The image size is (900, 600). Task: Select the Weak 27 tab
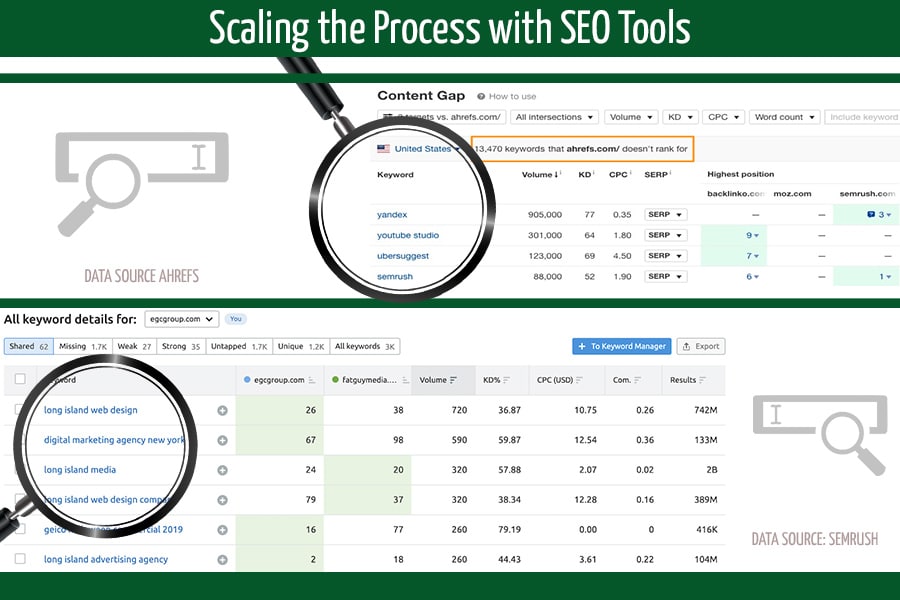[134, 346]
